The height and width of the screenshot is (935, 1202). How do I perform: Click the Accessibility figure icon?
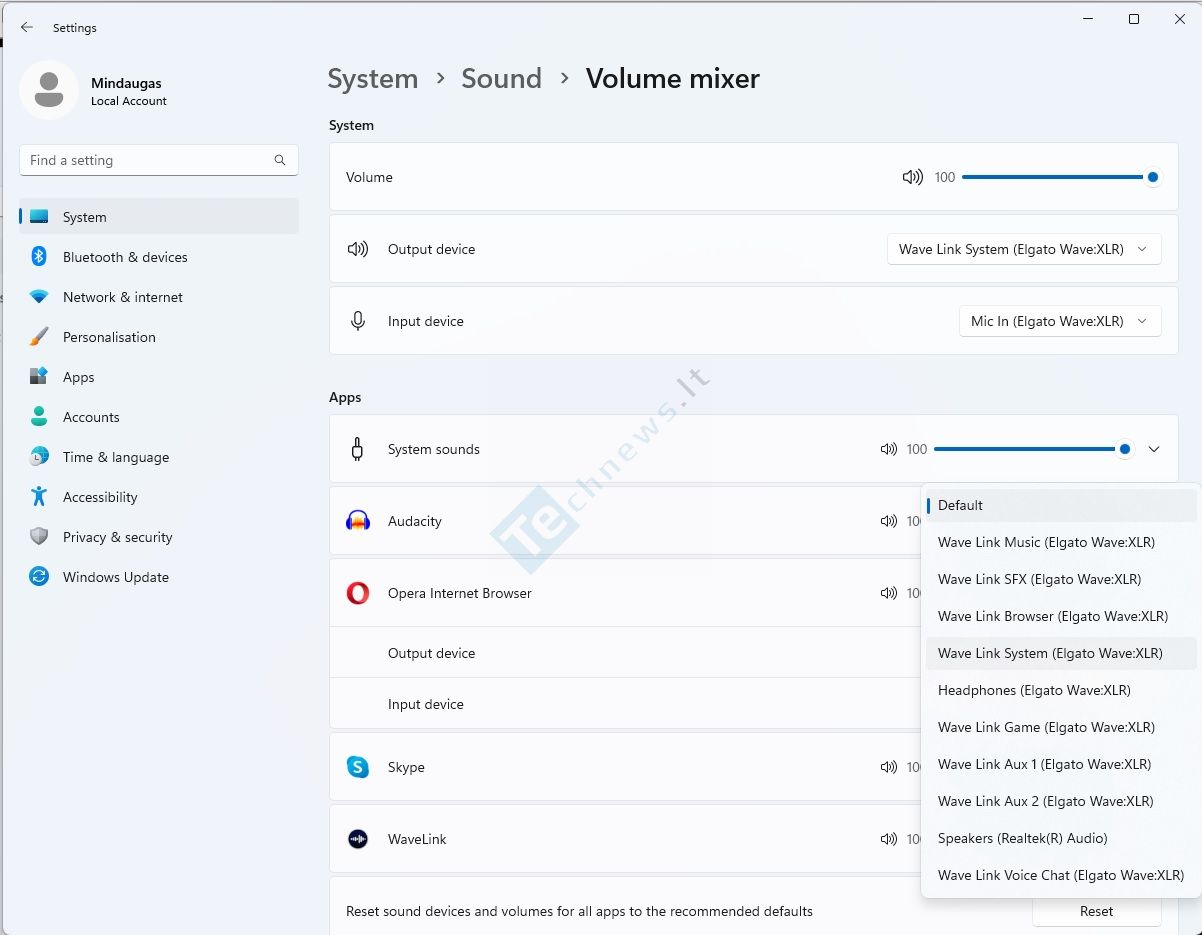point(39,497)
